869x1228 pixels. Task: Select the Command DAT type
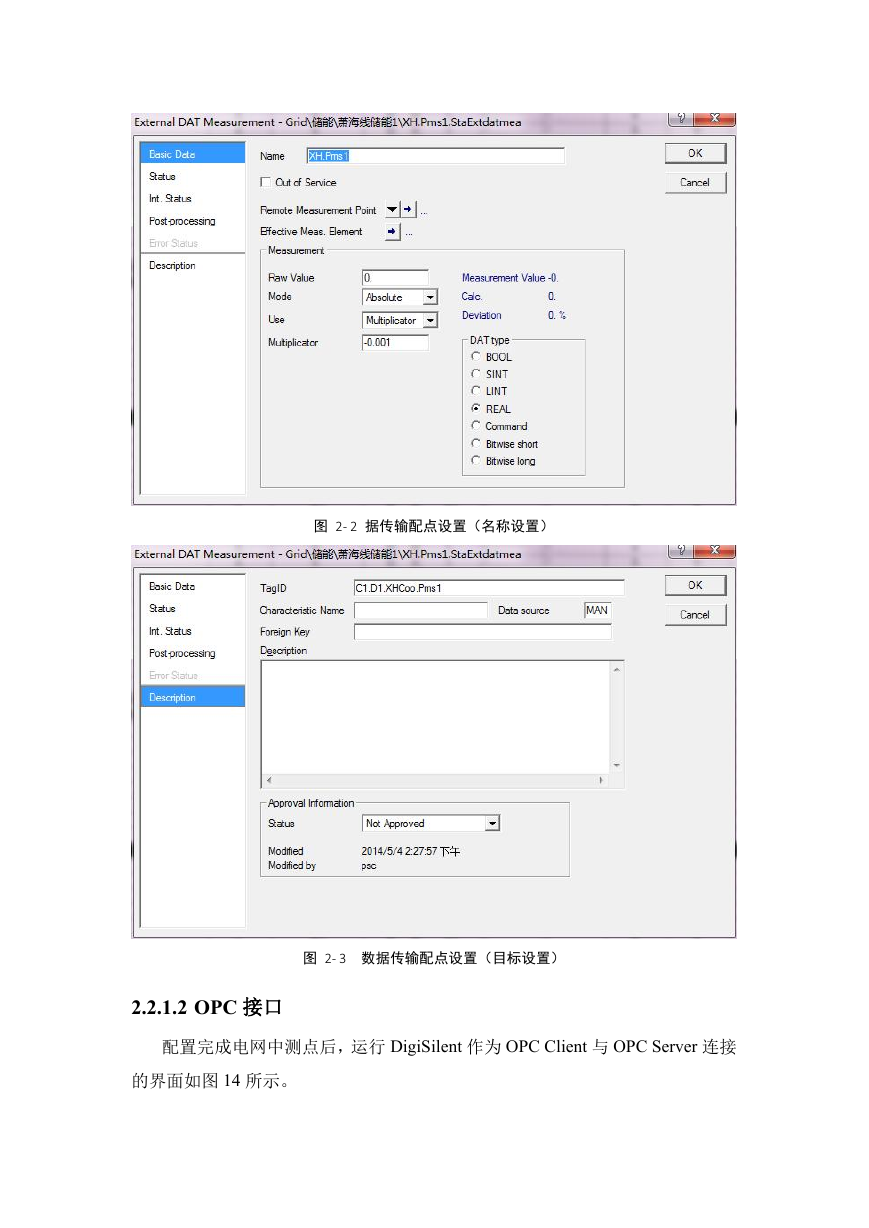[476, 426]
